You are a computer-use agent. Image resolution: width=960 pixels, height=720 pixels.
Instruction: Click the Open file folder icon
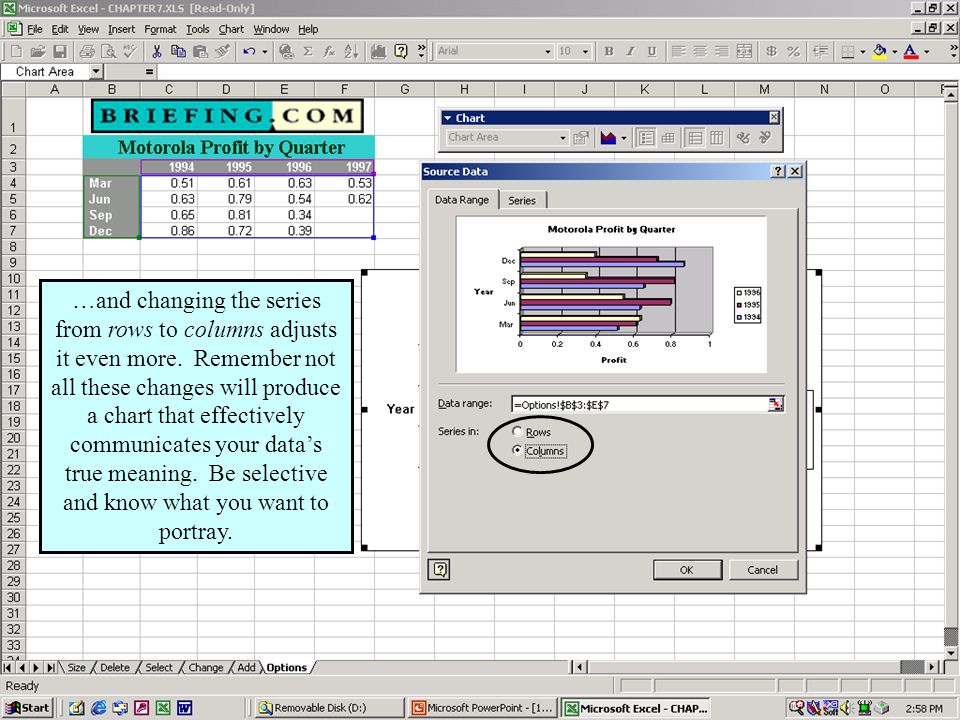click(x=38, y=51)
